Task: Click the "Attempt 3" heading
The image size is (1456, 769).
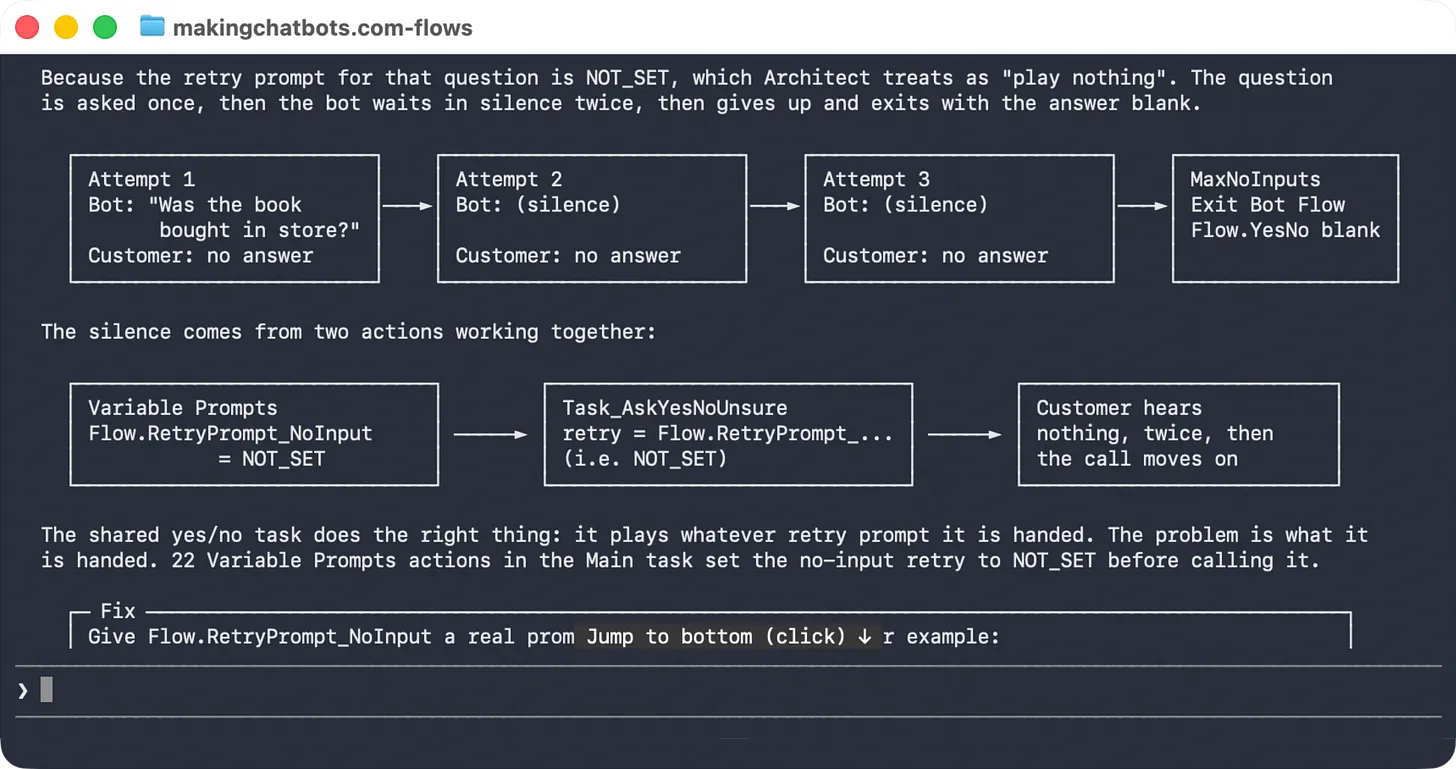Action: 876,180
